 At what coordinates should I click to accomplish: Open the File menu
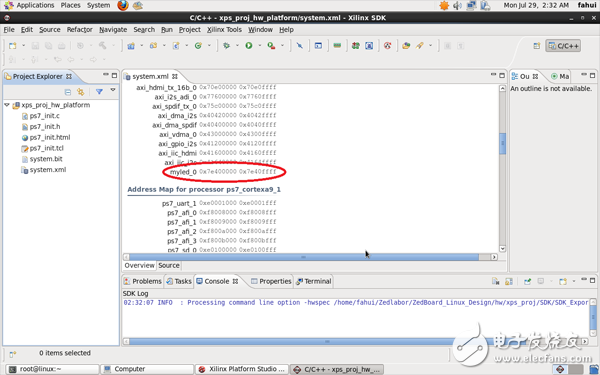(x=9, y=29)
